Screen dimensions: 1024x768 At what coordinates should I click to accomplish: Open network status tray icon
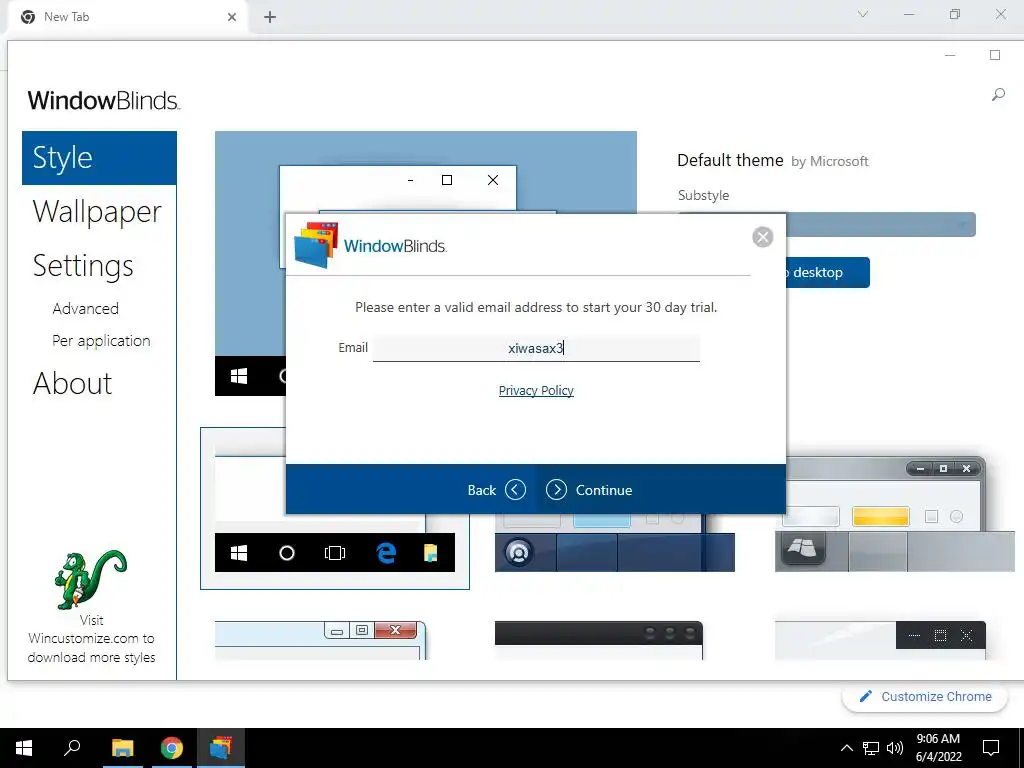click(871, 748)
